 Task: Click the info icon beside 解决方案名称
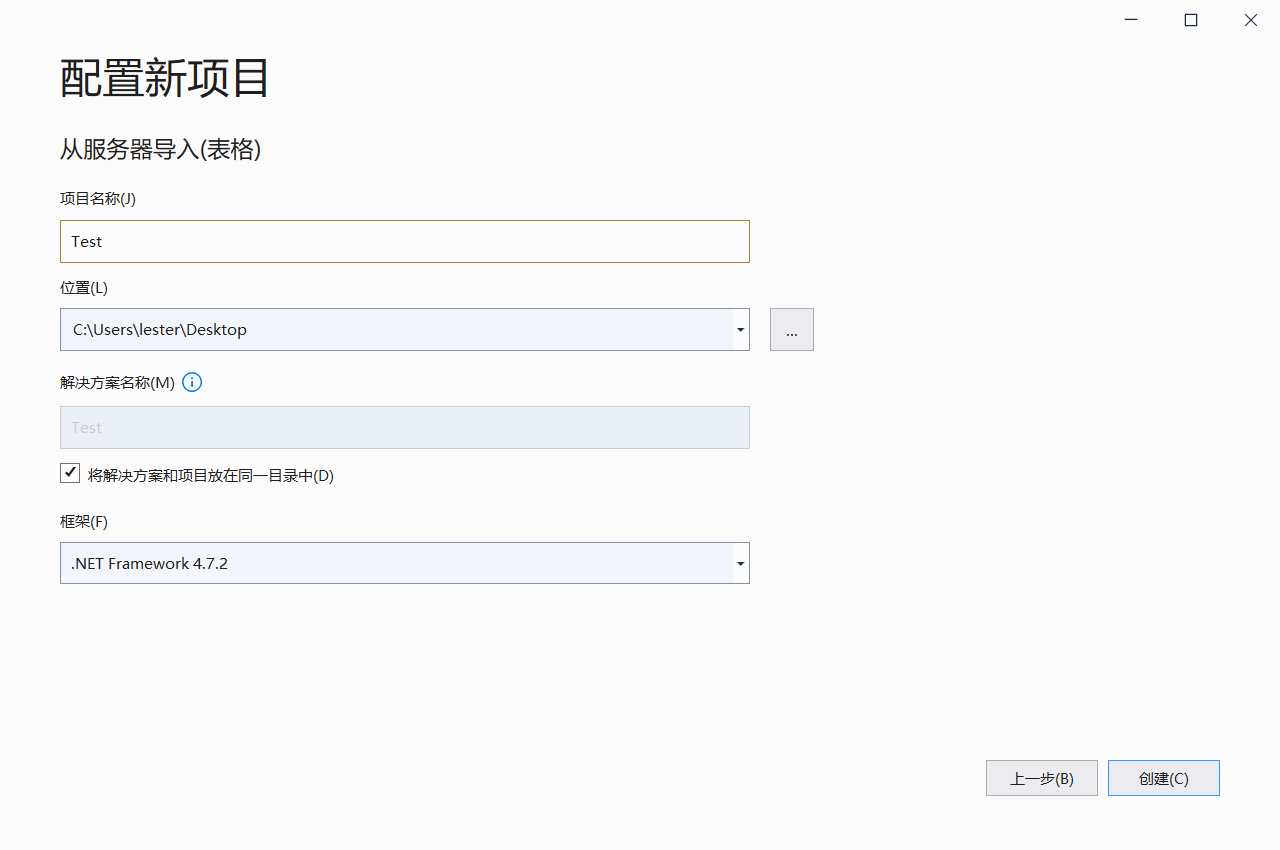coord(192,383)
